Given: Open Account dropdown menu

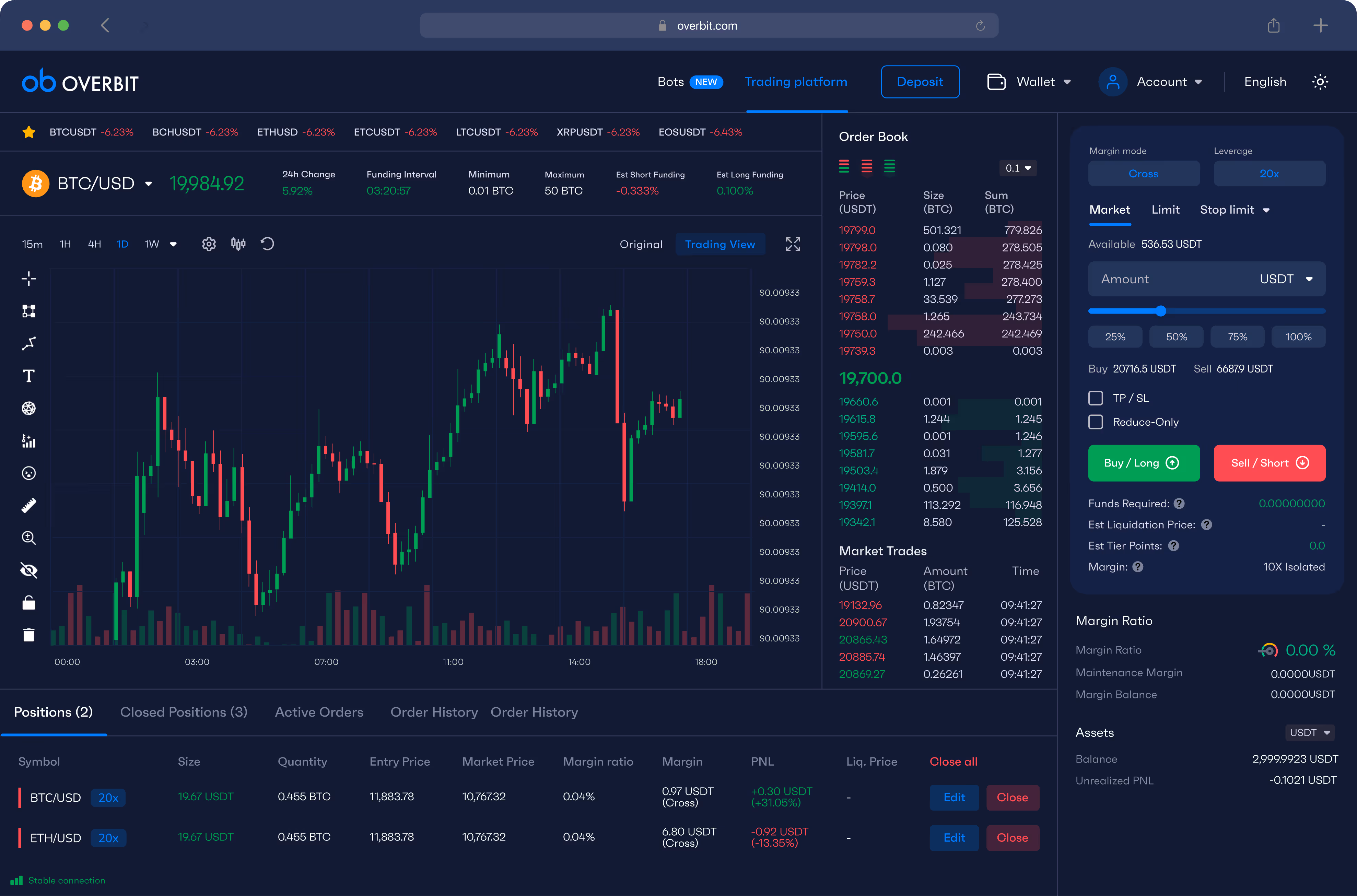Looking at the screenshot, I should click(x=1150, y=82).
